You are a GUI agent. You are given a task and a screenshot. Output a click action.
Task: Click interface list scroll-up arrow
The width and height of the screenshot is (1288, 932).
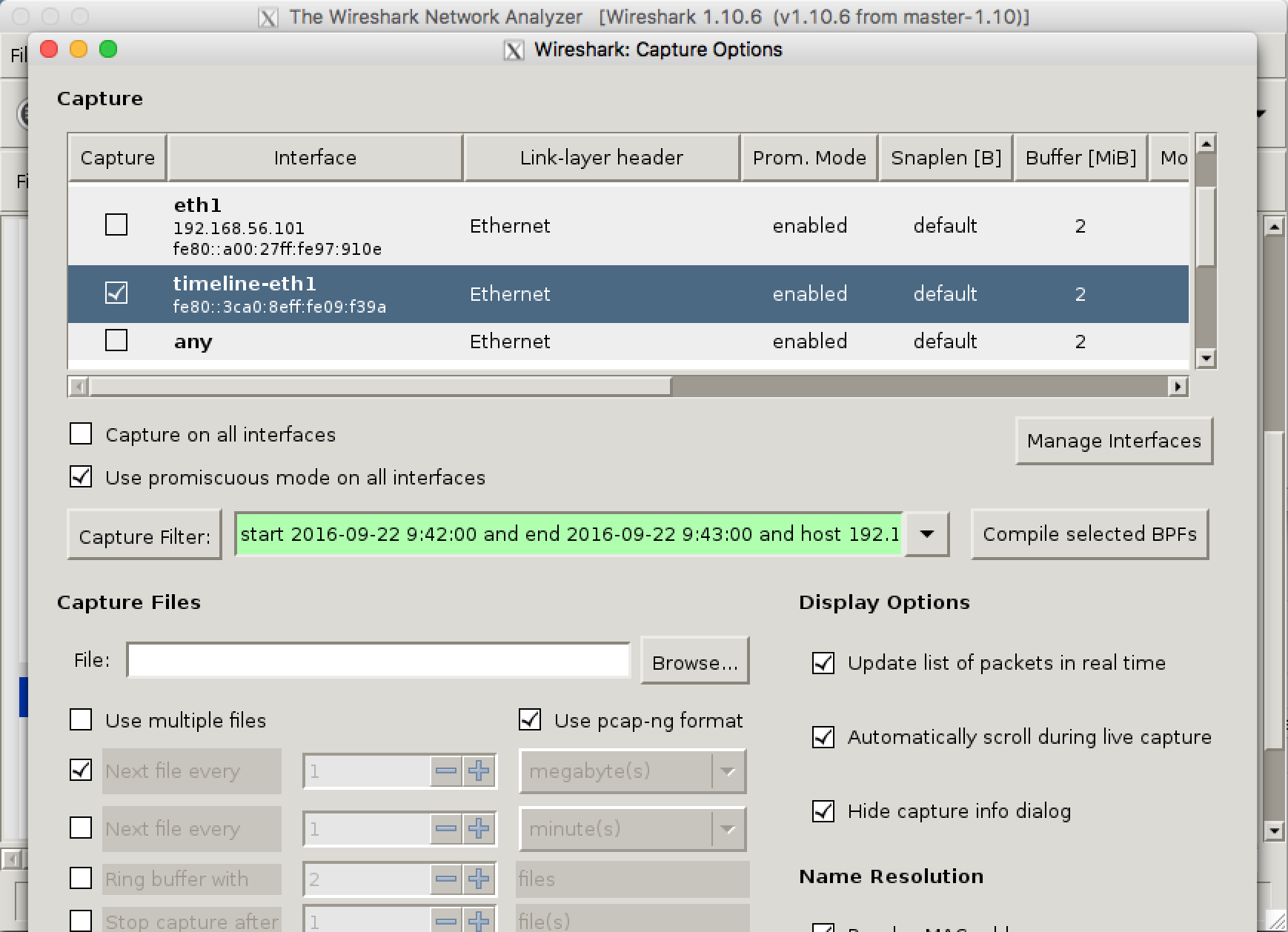click(1206, 144)
